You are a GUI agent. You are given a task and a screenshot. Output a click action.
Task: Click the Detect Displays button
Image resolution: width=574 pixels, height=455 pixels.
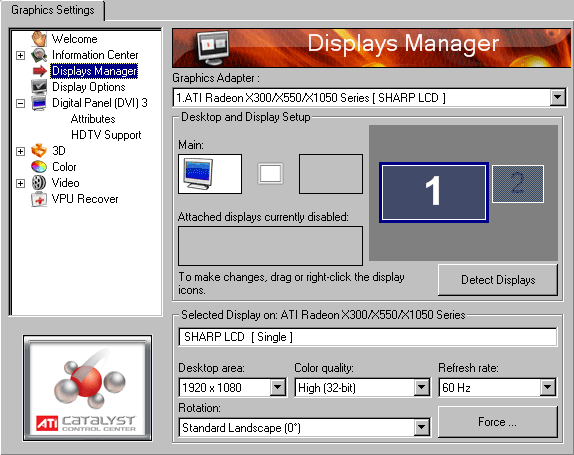[x=498, y=280]
